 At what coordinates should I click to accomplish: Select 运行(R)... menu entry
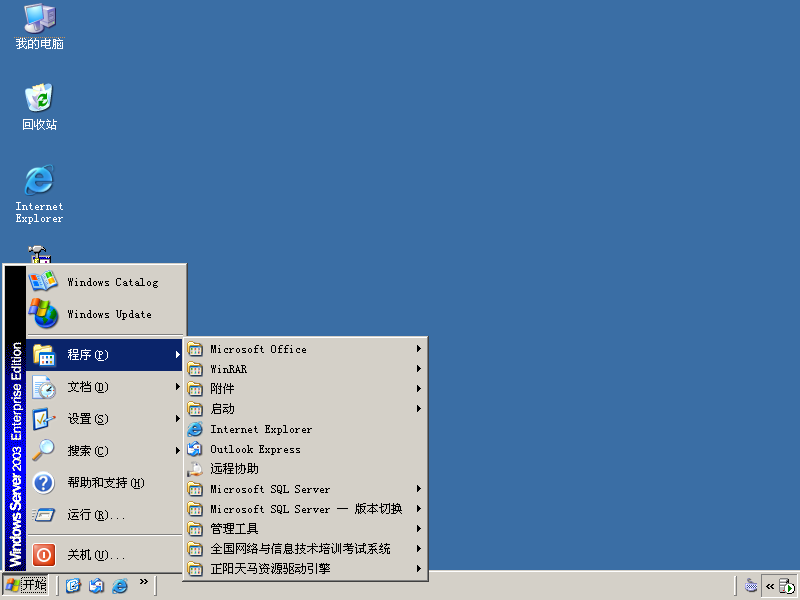click(104, 515)
